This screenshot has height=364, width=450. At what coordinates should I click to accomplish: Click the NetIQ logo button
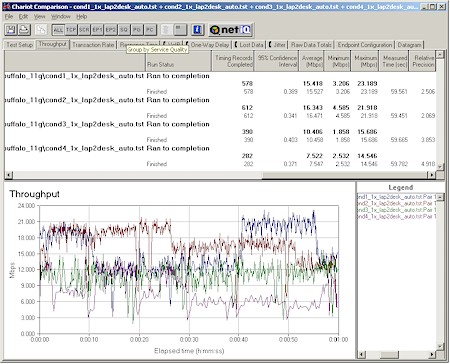[231, 30]
